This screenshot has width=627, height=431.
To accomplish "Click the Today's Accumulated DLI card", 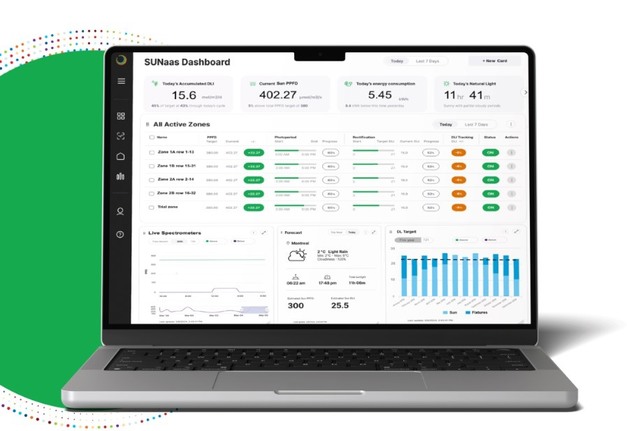I will (185, 93).
